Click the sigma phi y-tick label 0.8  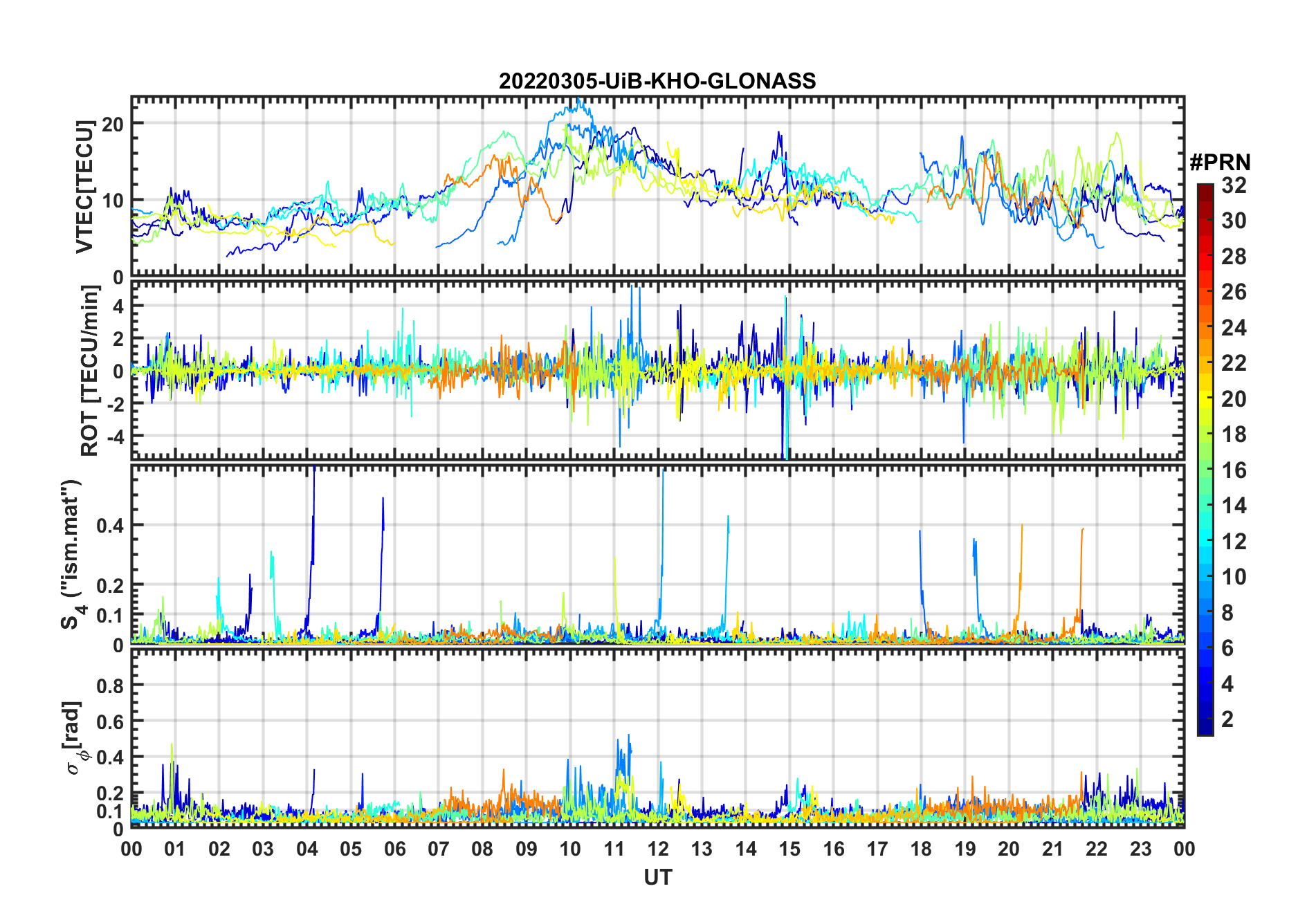click(111, 686)
